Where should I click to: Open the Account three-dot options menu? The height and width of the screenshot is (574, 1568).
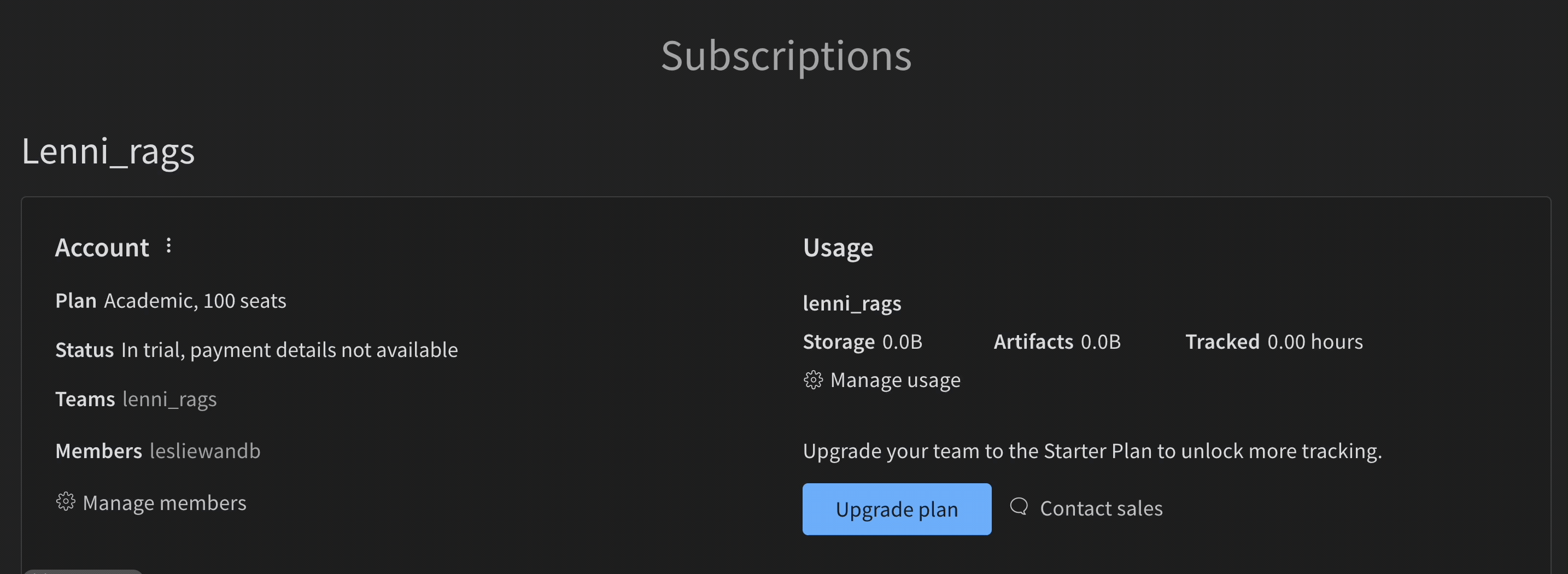168,246
